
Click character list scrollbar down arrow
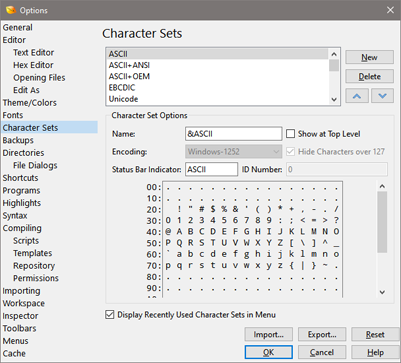coord(334,99)
